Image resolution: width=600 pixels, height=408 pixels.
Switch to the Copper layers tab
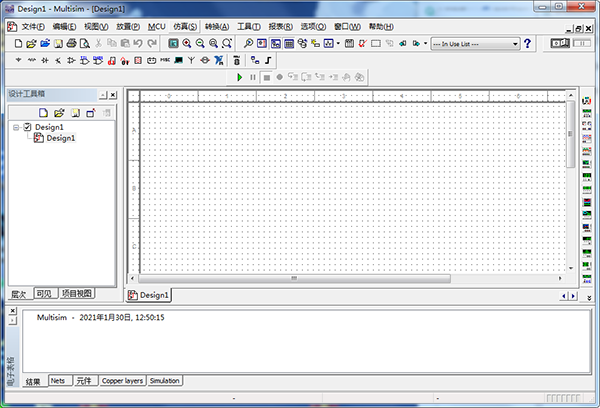point(122,381)
